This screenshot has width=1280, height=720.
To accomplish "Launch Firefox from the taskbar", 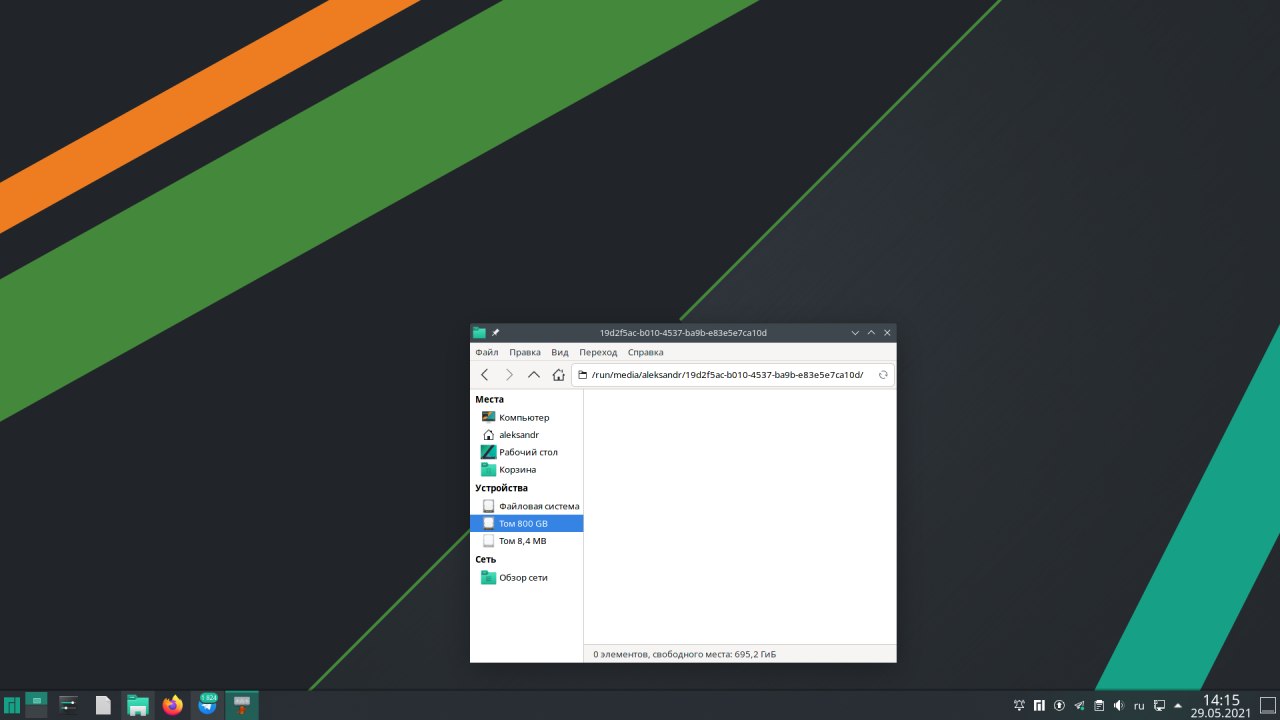I will coord(173,705).
